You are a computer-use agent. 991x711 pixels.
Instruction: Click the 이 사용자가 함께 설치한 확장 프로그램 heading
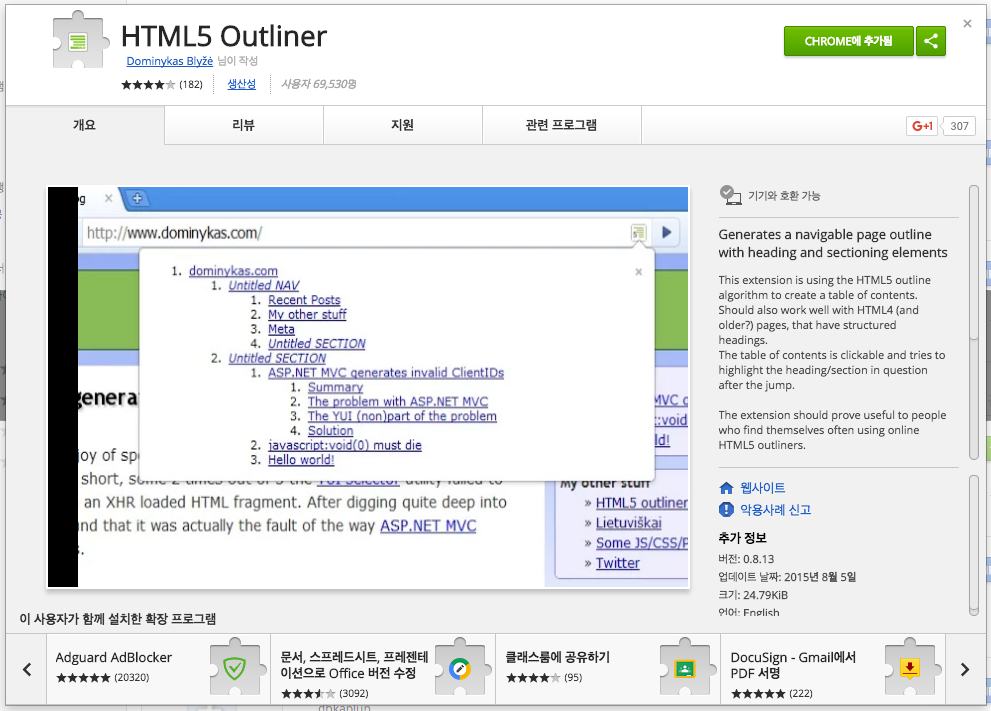118,619
